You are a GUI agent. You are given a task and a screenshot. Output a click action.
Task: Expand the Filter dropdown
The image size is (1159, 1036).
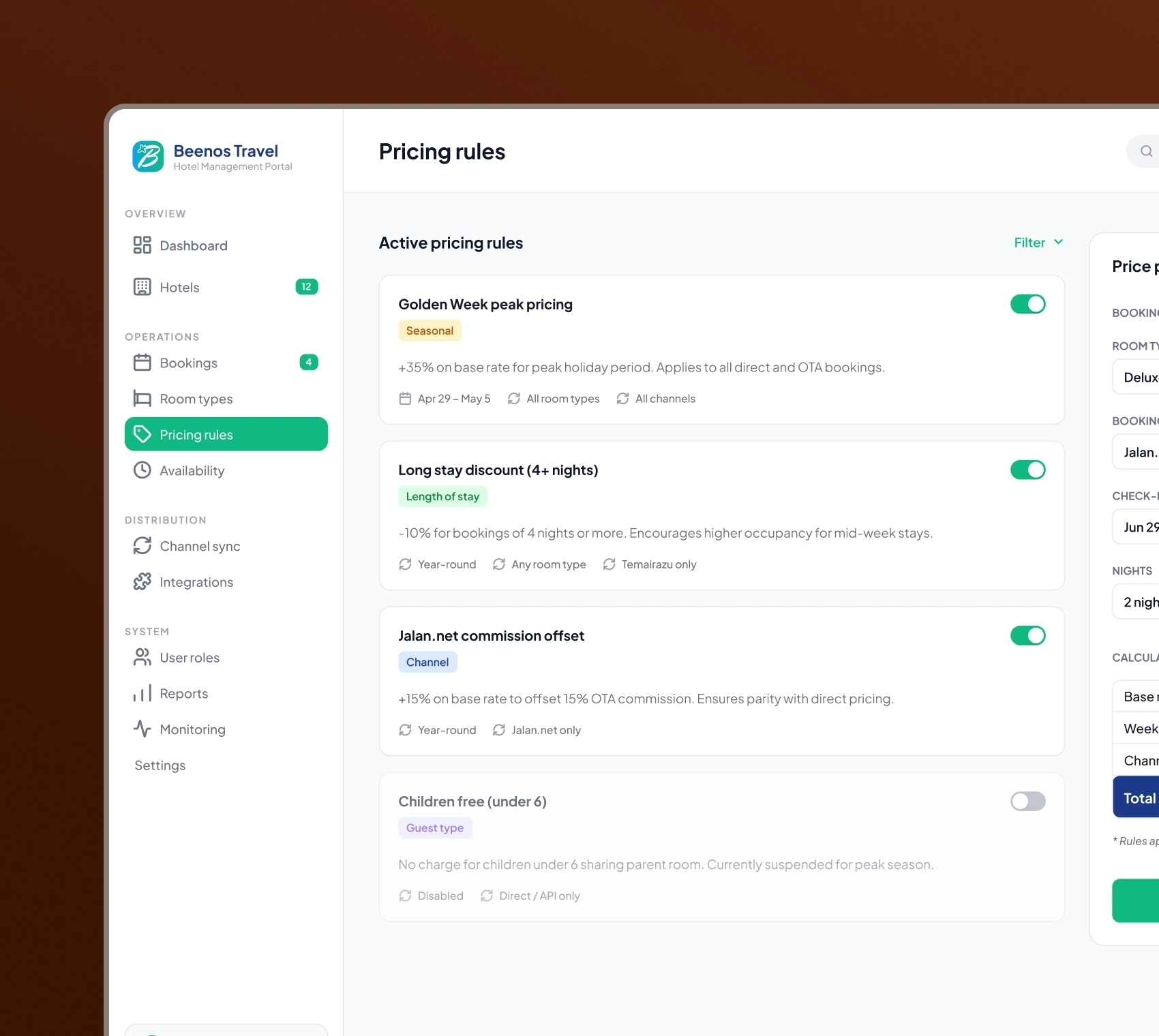[x=1038, y=243]
